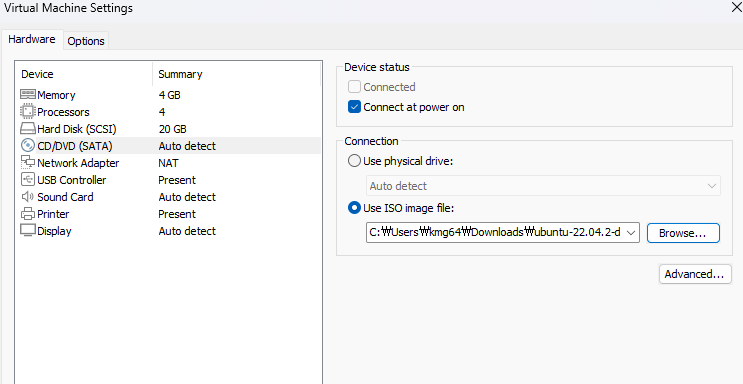Screen dimensions: 743x384
Task: Uncheck Connect at power on
Action: [354, 107]
